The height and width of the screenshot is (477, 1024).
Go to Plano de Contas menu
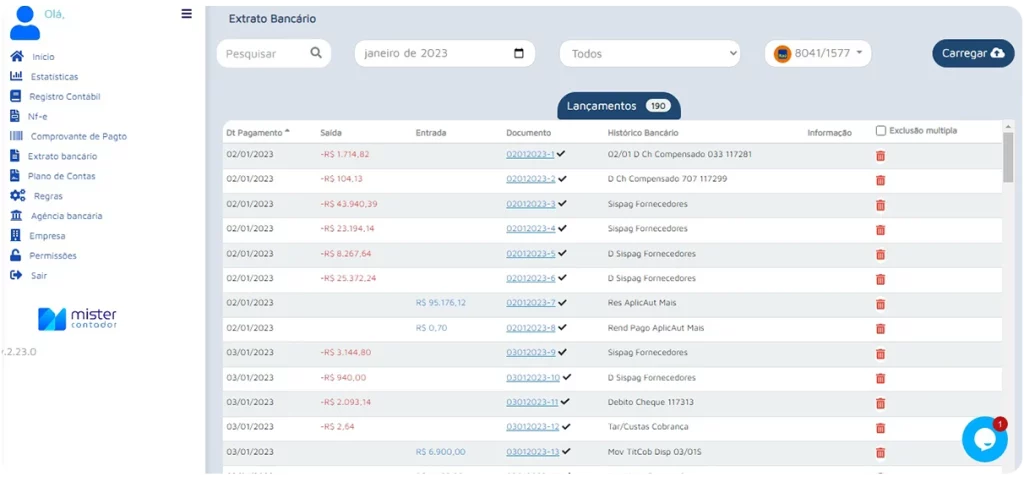point(62,176)
